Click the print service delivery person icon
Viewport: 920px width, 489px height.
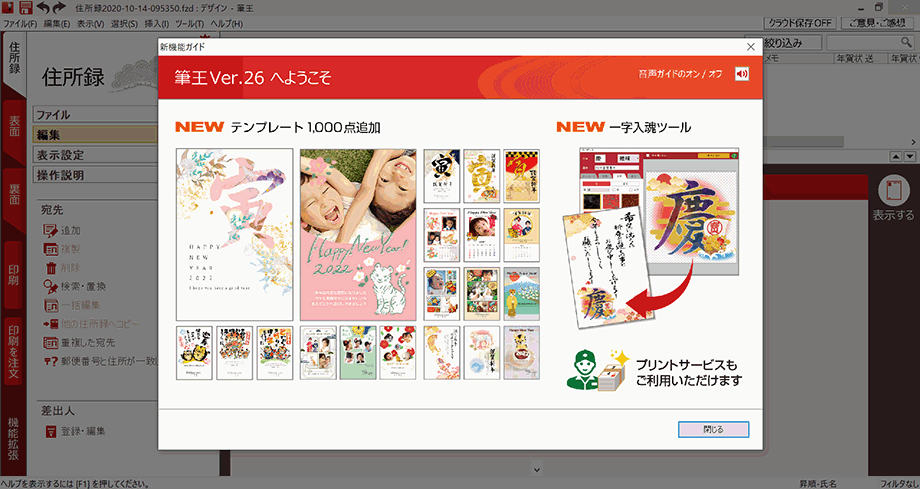click(x=597, y=370)
